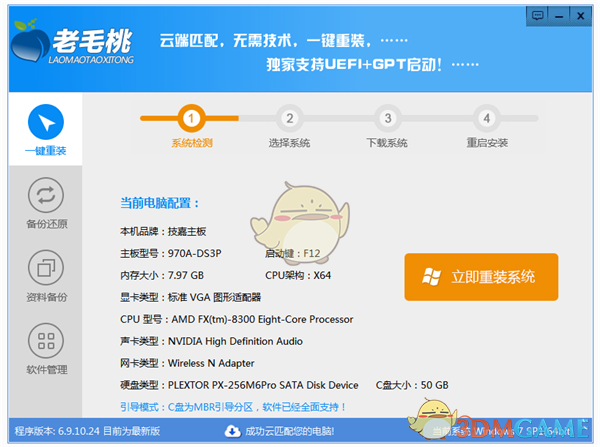Click the NVIDIA High Definition Audio line
Viewport: 600px width, 447px height.
pos(211,341)
